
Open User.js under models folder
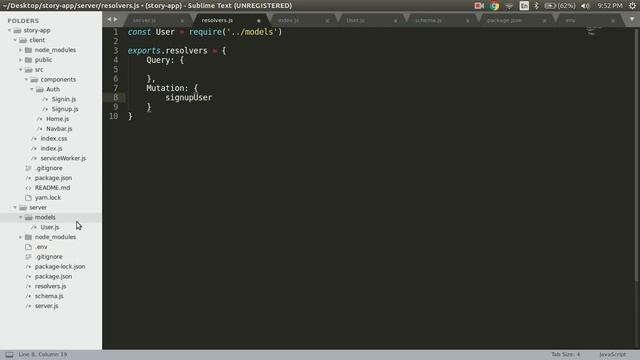(x=50, y=227)
